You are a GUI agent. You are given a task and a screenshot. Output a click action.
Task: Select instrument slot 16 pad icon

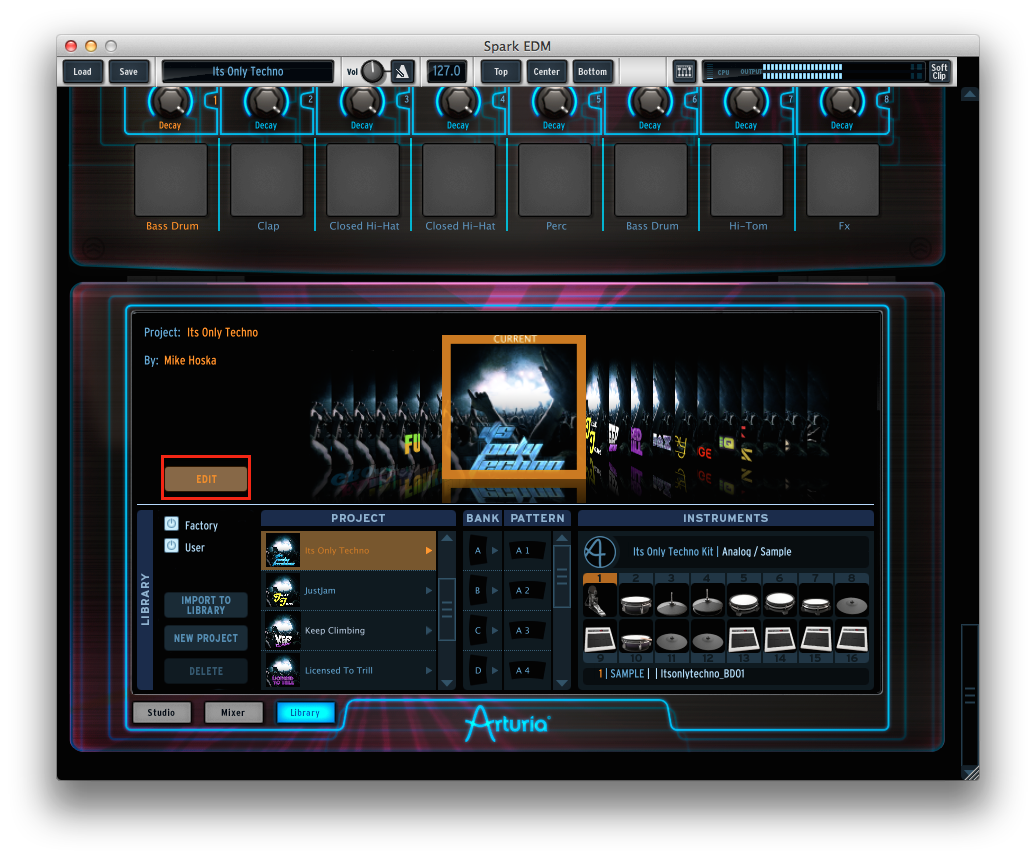[x=852, y=638]
